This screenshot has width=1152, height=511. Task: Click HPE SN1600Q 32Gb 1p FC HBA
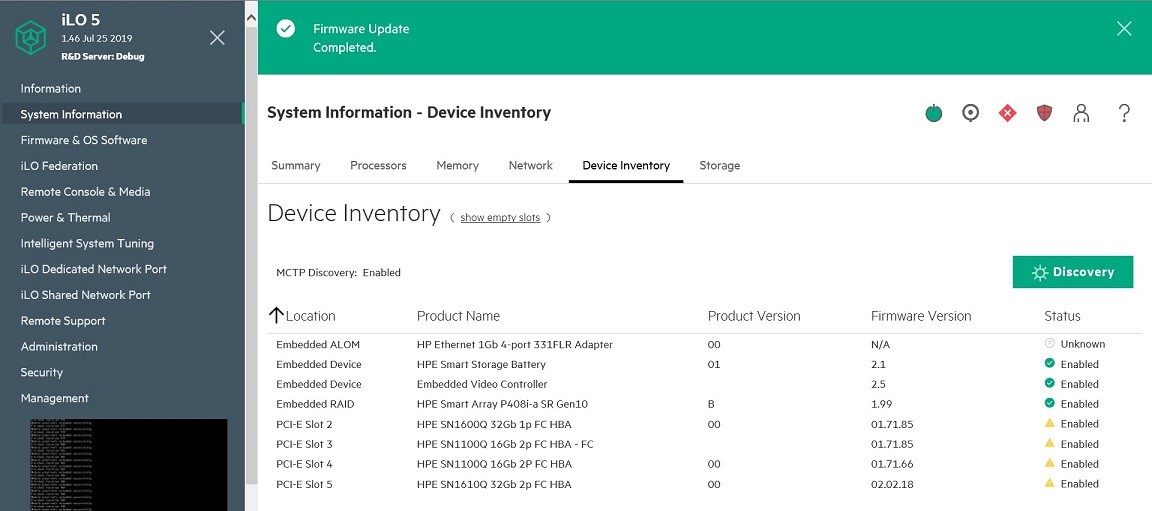tap(494, 424)
